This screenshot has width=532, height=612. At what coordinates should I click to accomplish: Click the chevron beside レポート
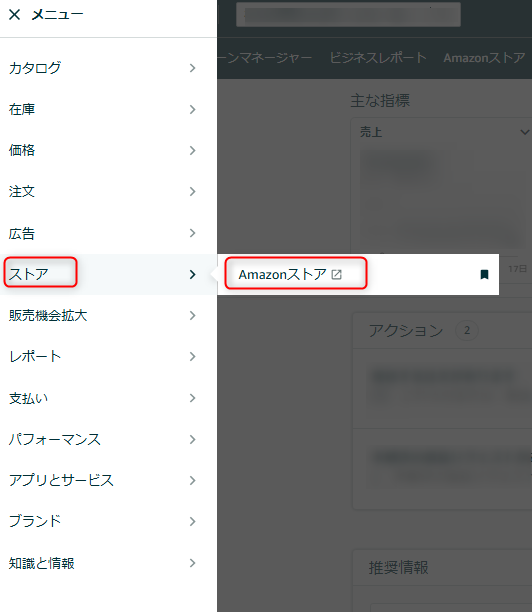(192, 357)
